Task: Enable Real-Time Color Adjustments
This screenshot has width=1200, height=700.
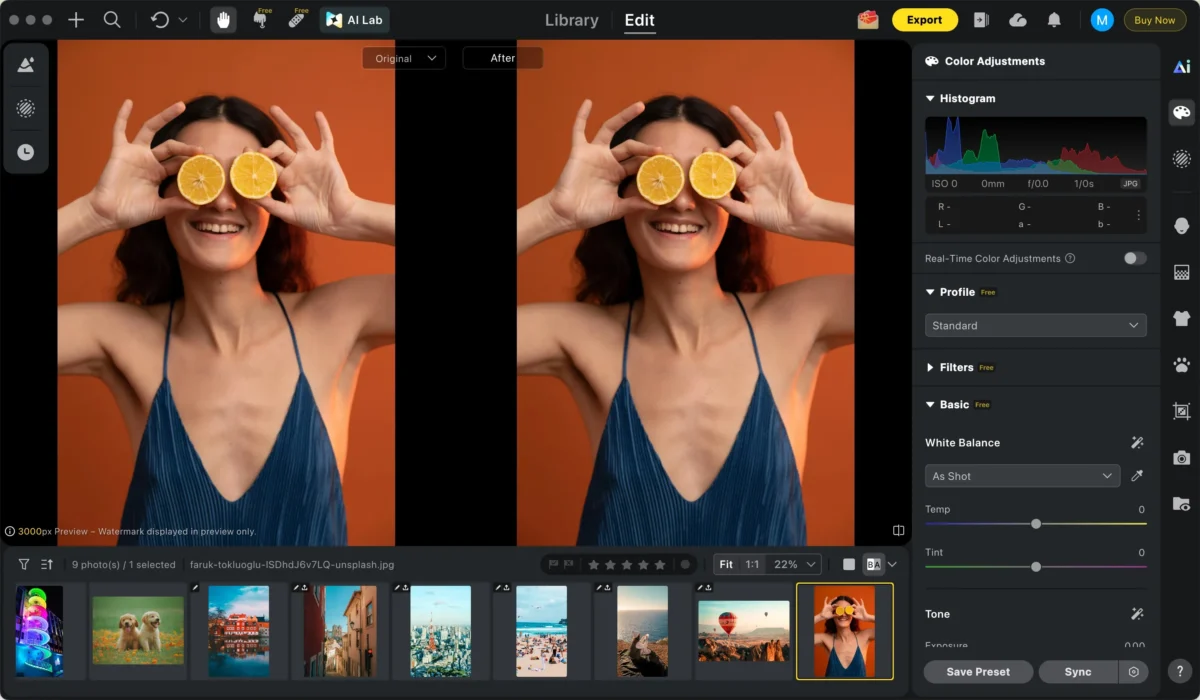Action: pos(1134,258)
